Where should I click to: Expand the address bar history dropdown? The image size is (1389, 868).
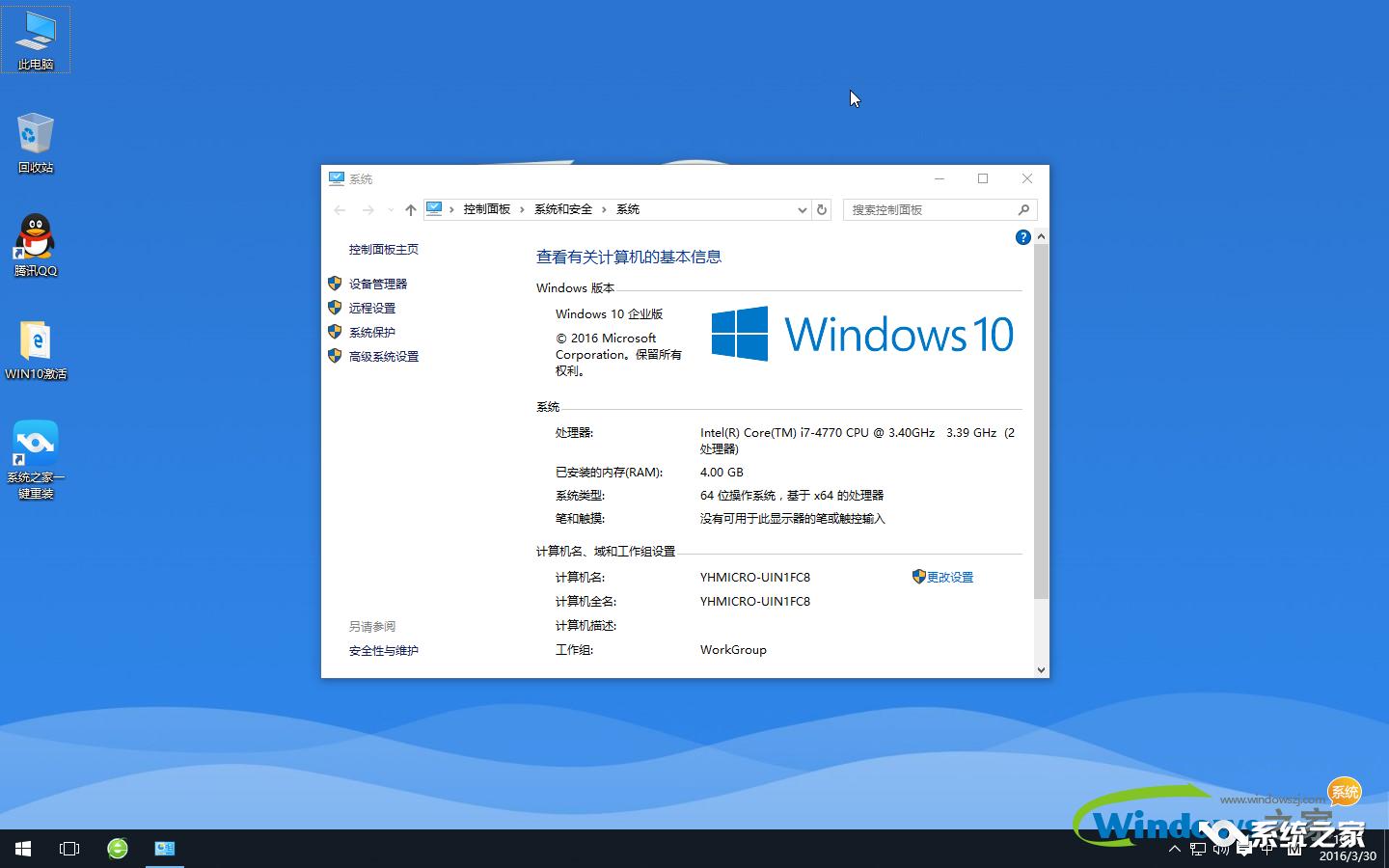pyautogui.click(x=802, y=209)
